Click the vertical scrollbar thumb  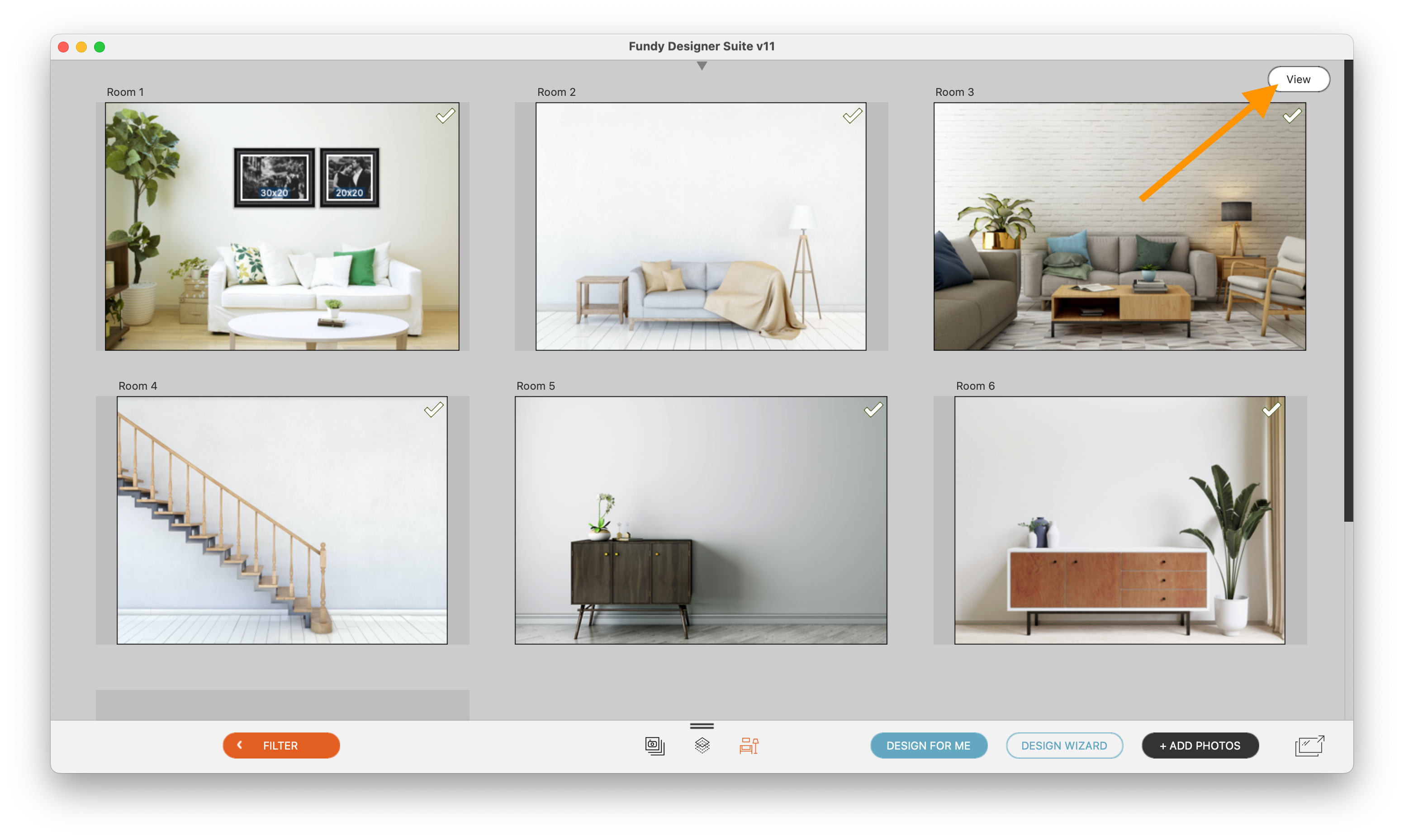point(1348,291)
